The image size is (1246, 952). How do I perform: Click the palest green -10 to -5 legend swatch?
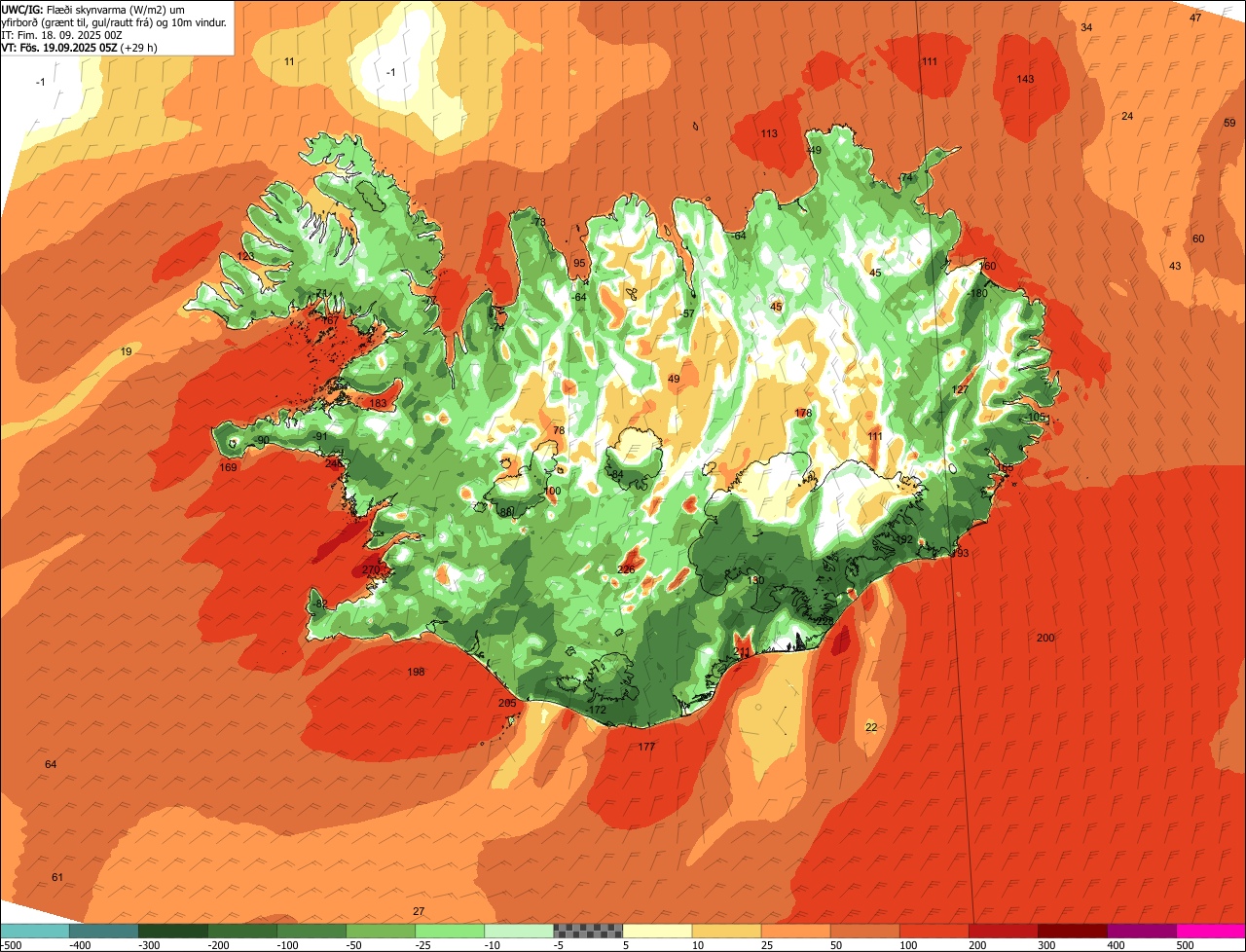click(x=519, y=931)
